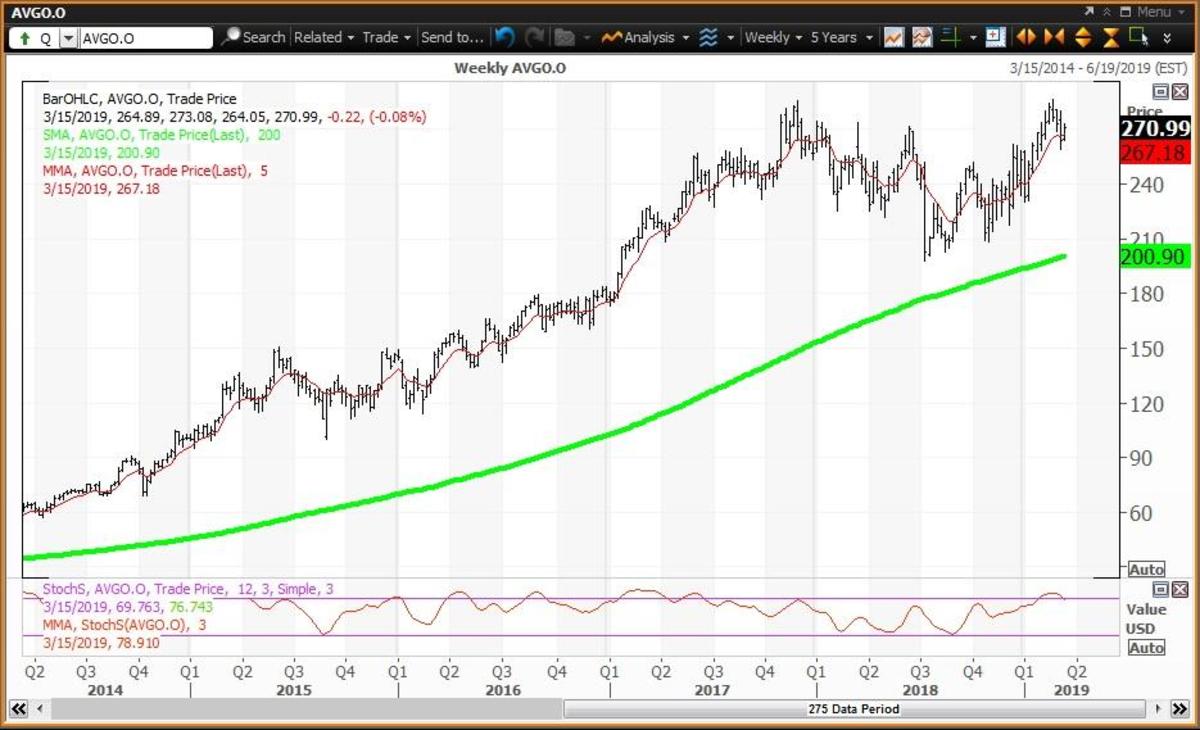Close the price pane with its X icon
This screenshot has width=1200, height=730.
point(1178,91)
